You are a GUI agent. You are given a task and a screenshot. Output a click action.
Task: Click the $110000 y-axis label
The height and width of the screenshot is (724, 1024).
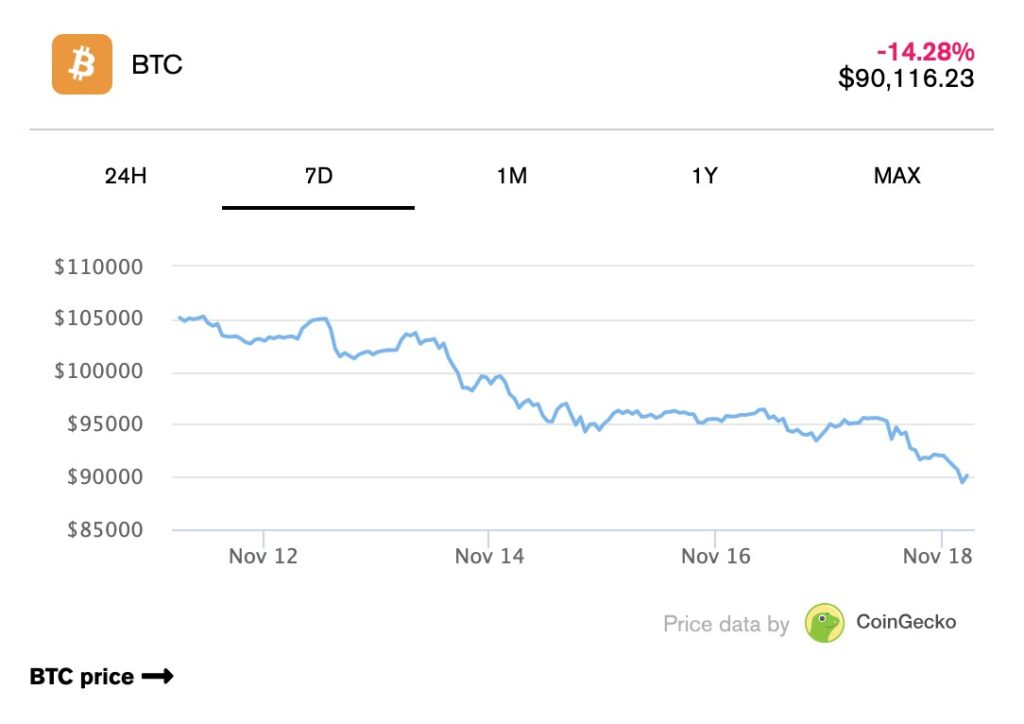(100, 267)
